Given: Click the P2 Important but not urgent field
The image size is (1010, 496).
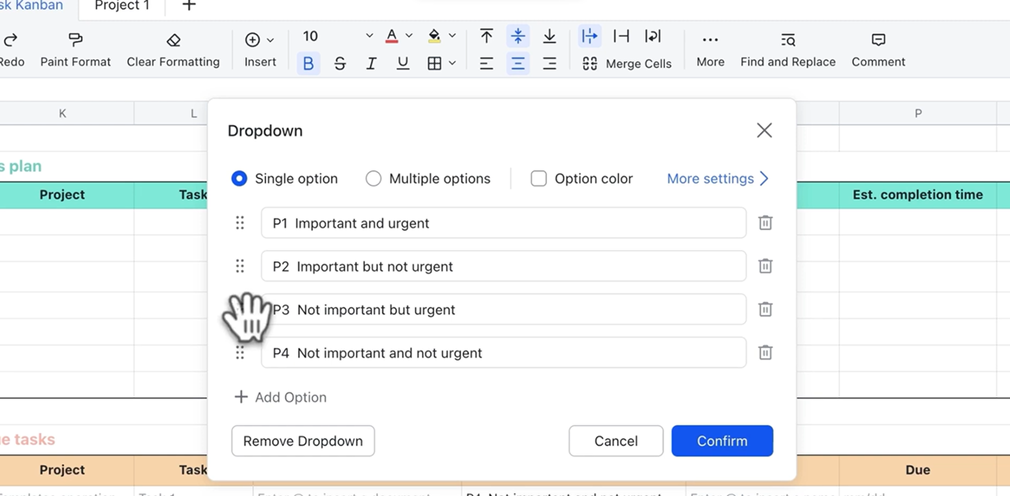Looking at the screenshot, I should (503, 266).
